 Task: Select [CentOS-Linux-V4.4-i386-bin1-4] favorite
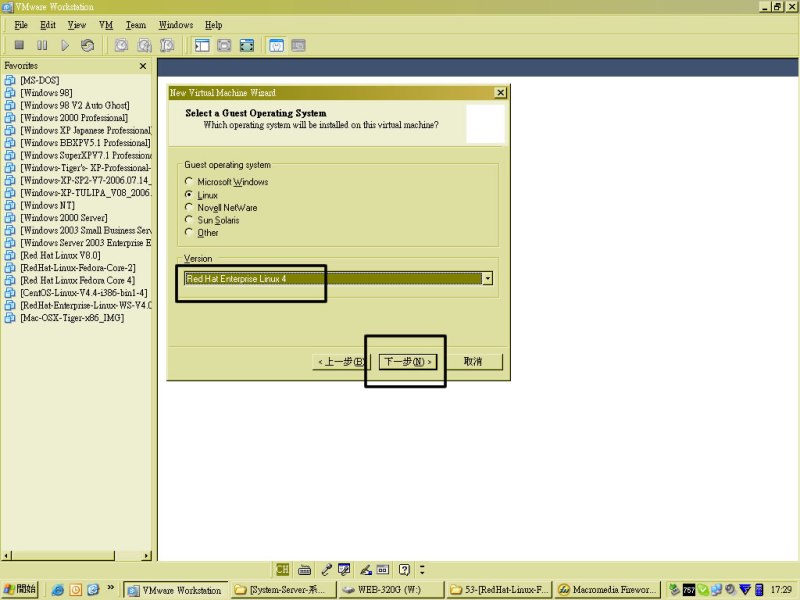pos(84,293)
